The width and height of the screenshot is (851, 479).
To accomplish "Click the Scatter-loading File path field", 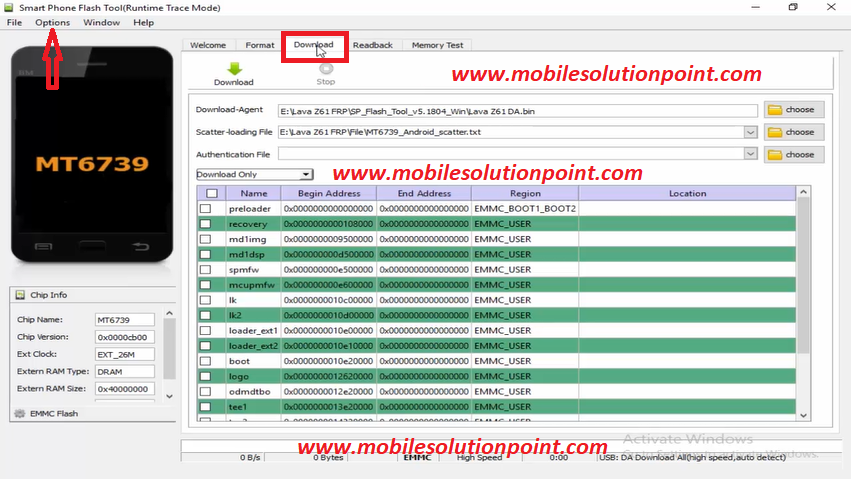I will coord(511,132).
